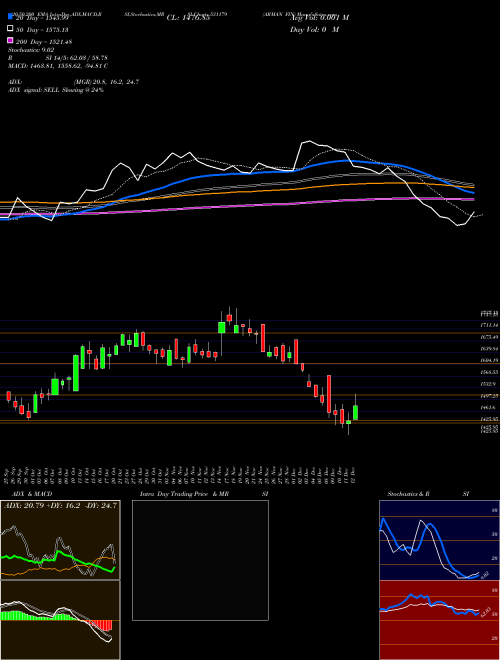Click the magenta 200 Day legend swatch
Viewport: 500px width, 660px height.
[x=10, y=40]
